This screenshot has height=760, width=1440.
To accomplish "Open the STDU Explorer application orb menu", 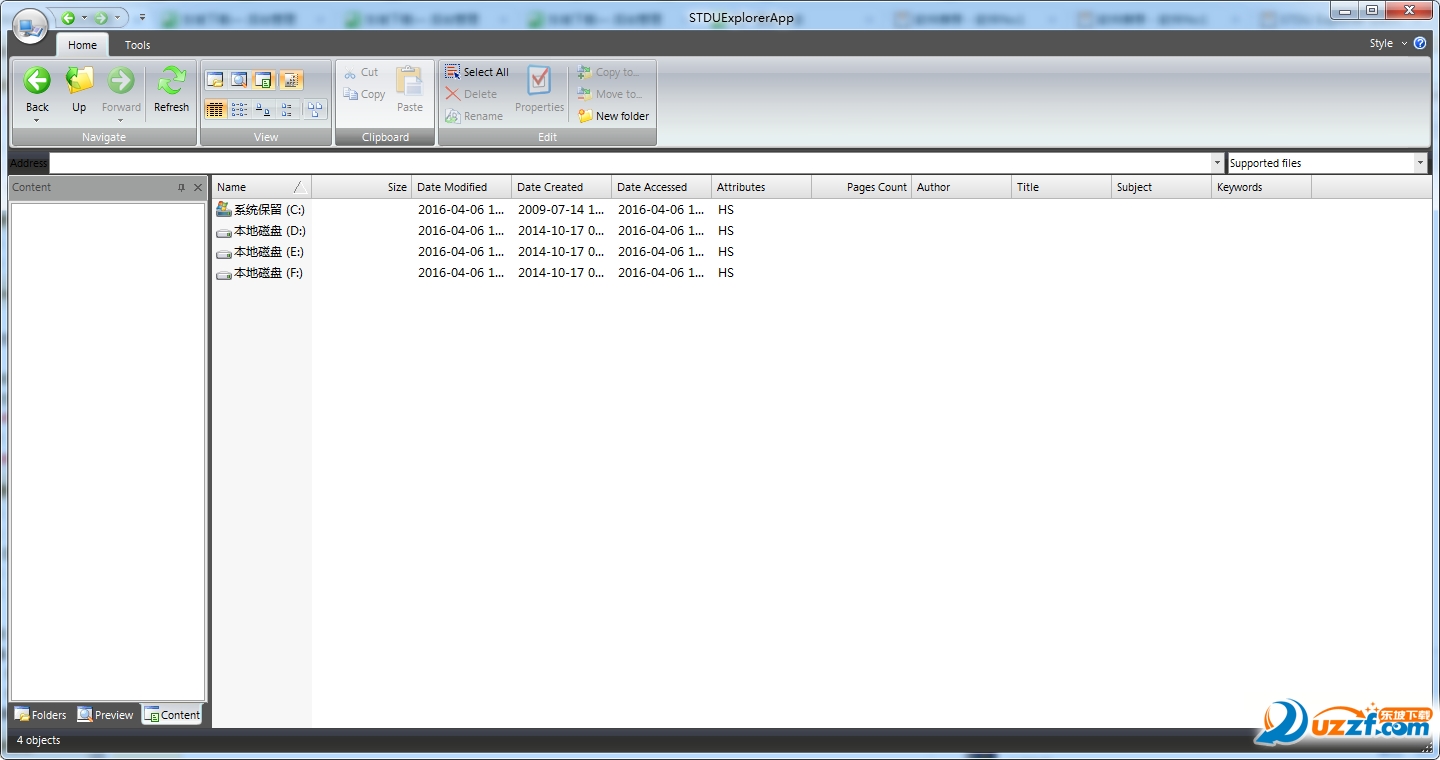I will 30,26.
